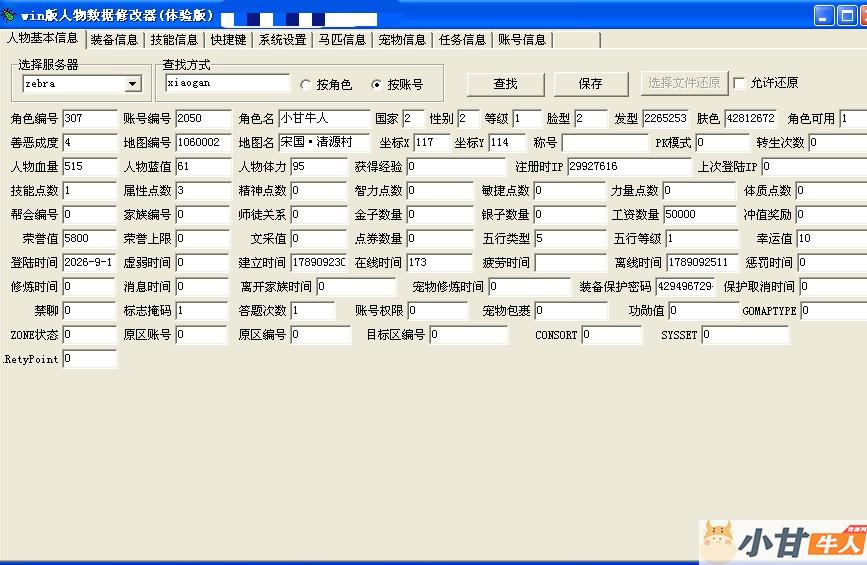Expand the 选择服务器 dropdown showing zebra

point(132,84)
